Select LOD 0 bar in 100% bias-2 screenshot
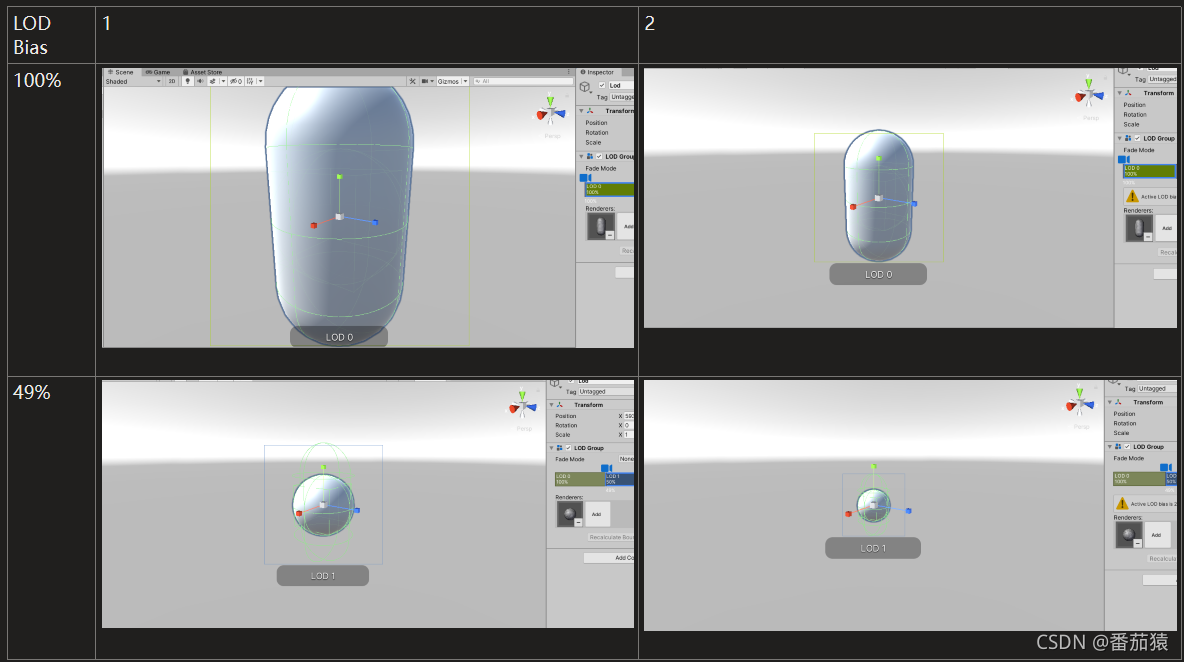The height and width of the screenshot is (662, 1184). 1149,171
